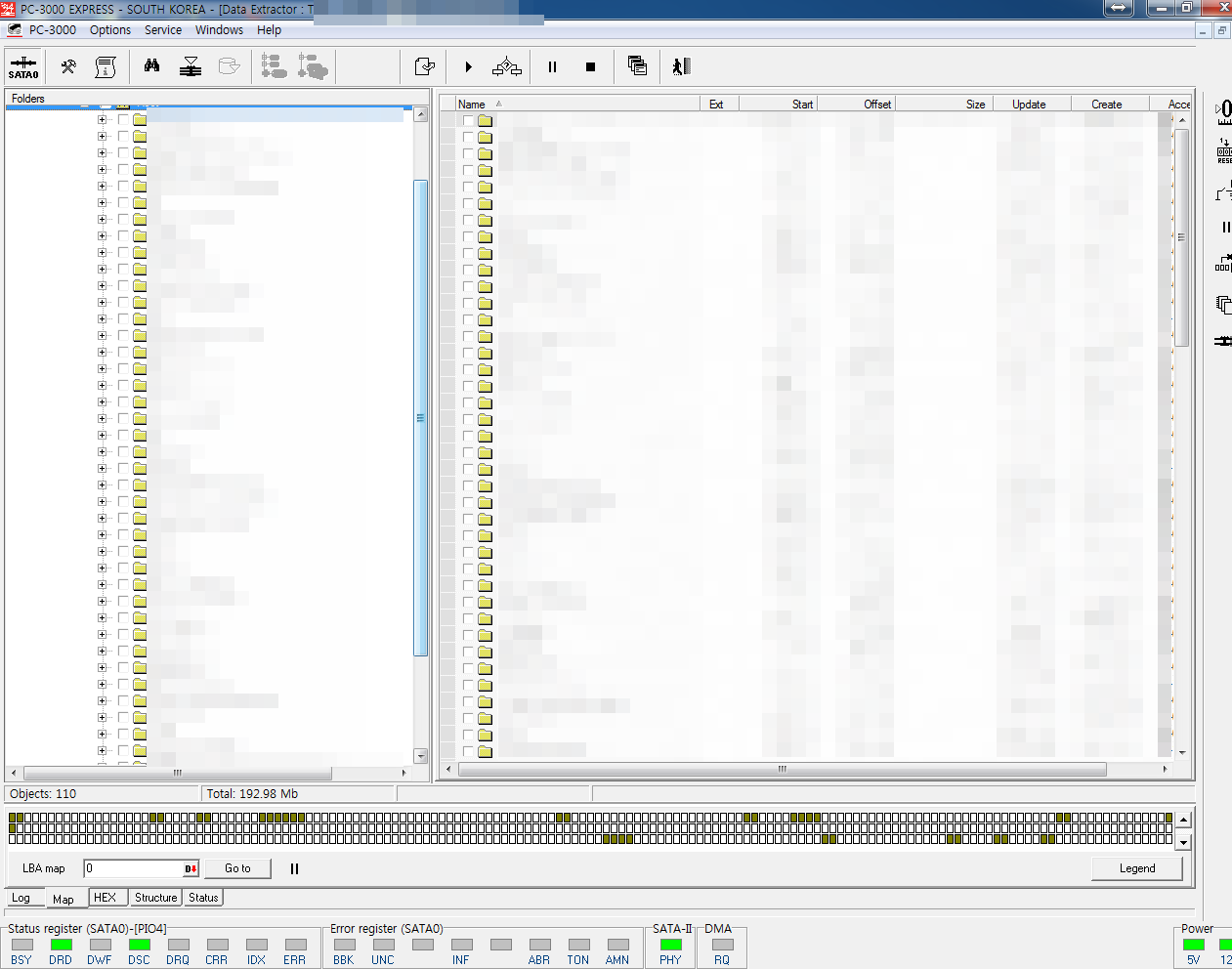Click the pause icon on the right sidebar

[x=1226, y=227]
